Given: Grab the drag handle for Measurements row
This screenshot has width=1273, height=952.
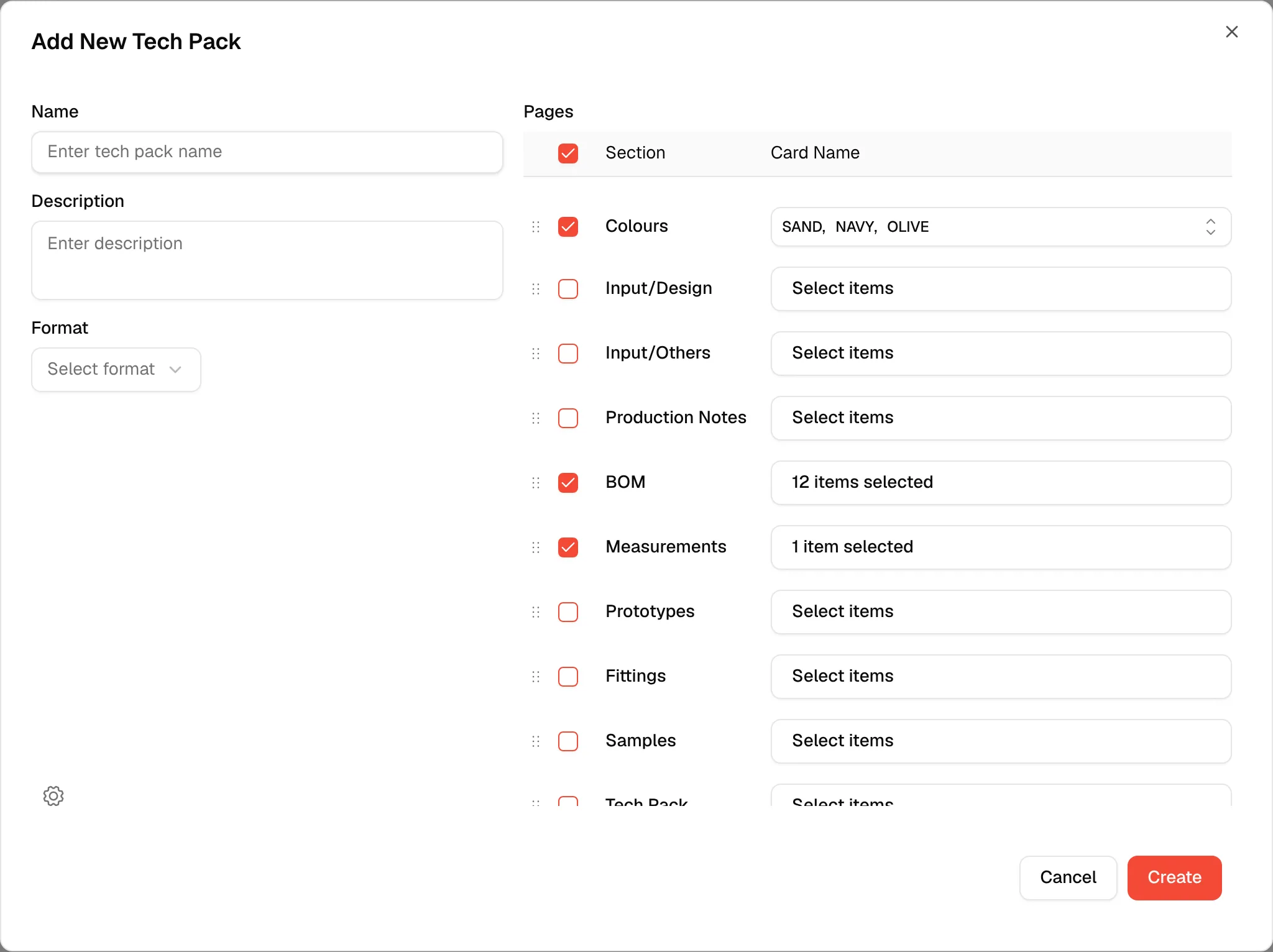Looking at the screenshot, I should [536, 547].
